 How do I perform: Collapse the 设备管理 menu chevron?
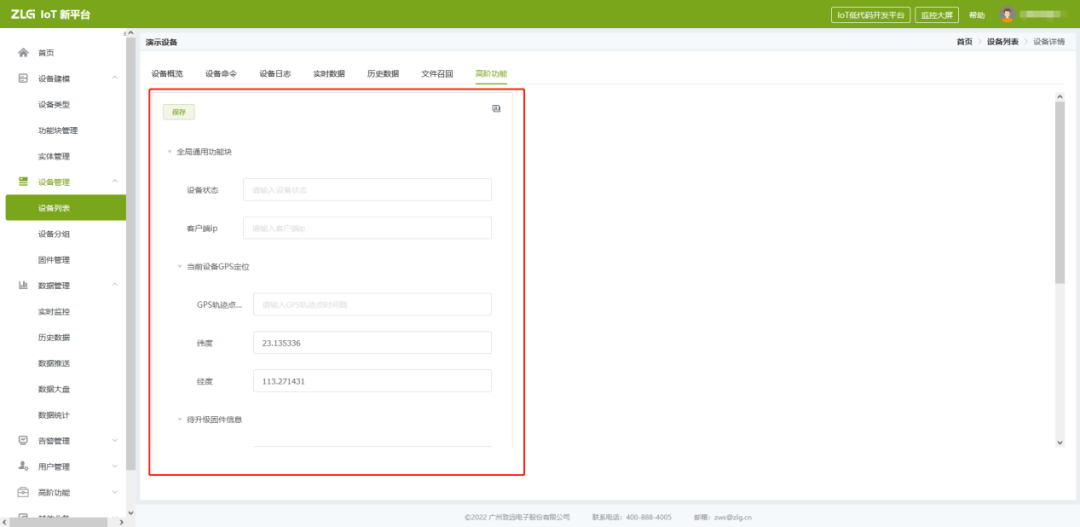[x=114, y=182]
